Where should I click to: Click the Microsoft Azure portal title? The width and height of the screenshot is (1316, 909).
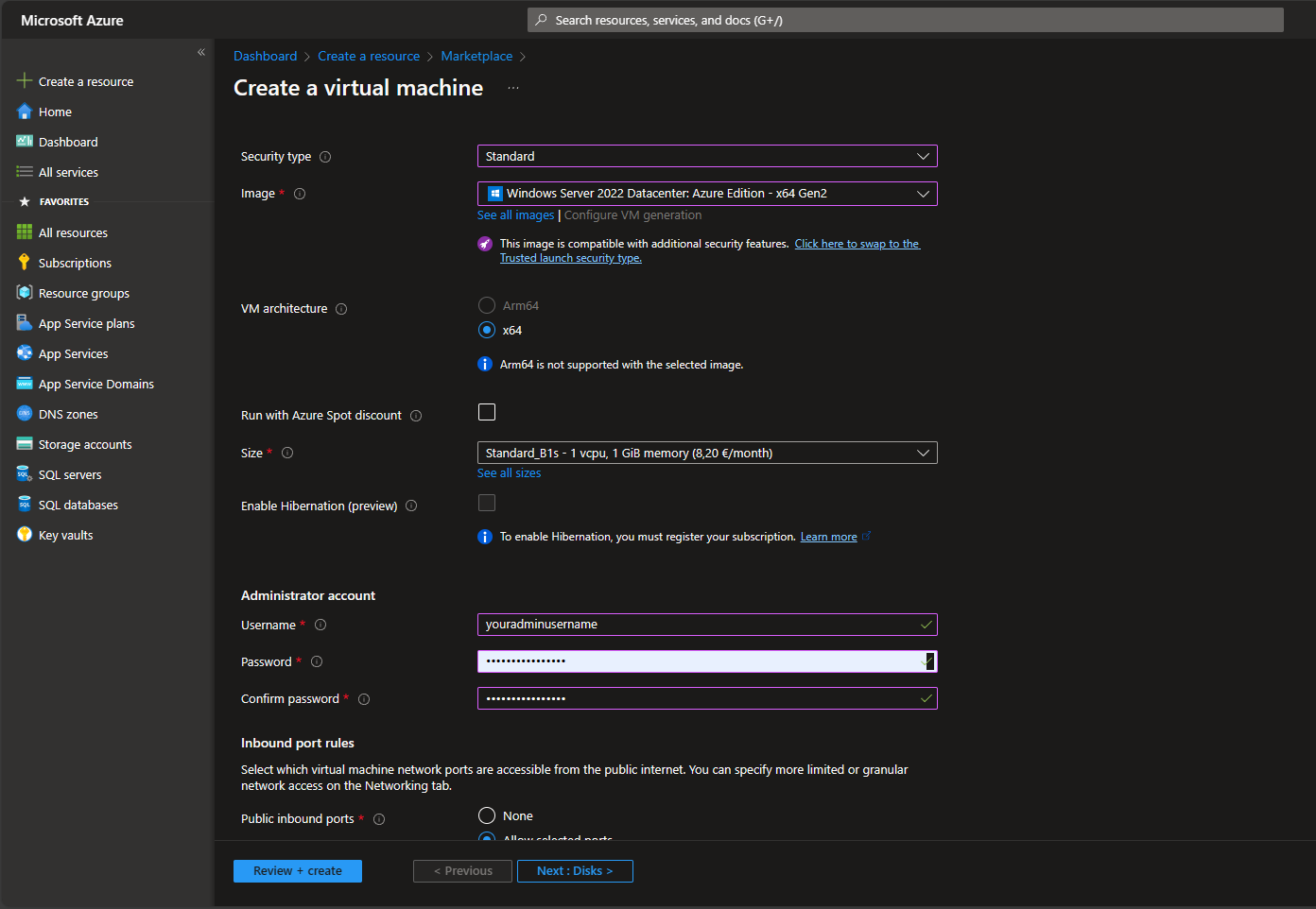pyautogui.click(x=72, y=20)
